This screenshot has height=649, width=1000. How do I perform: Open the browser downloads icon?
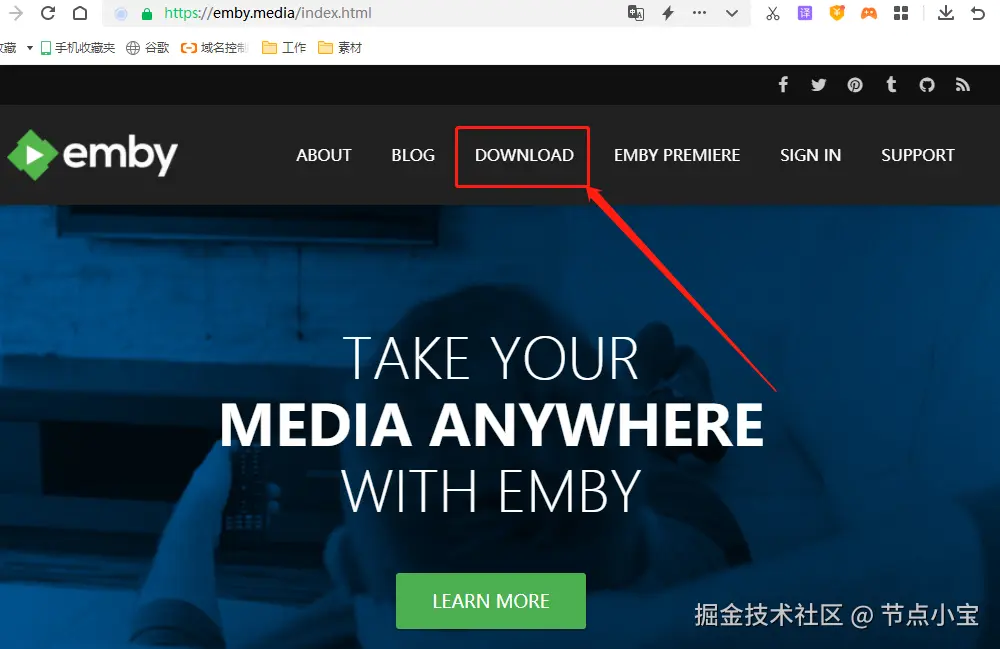click(946, 13)
